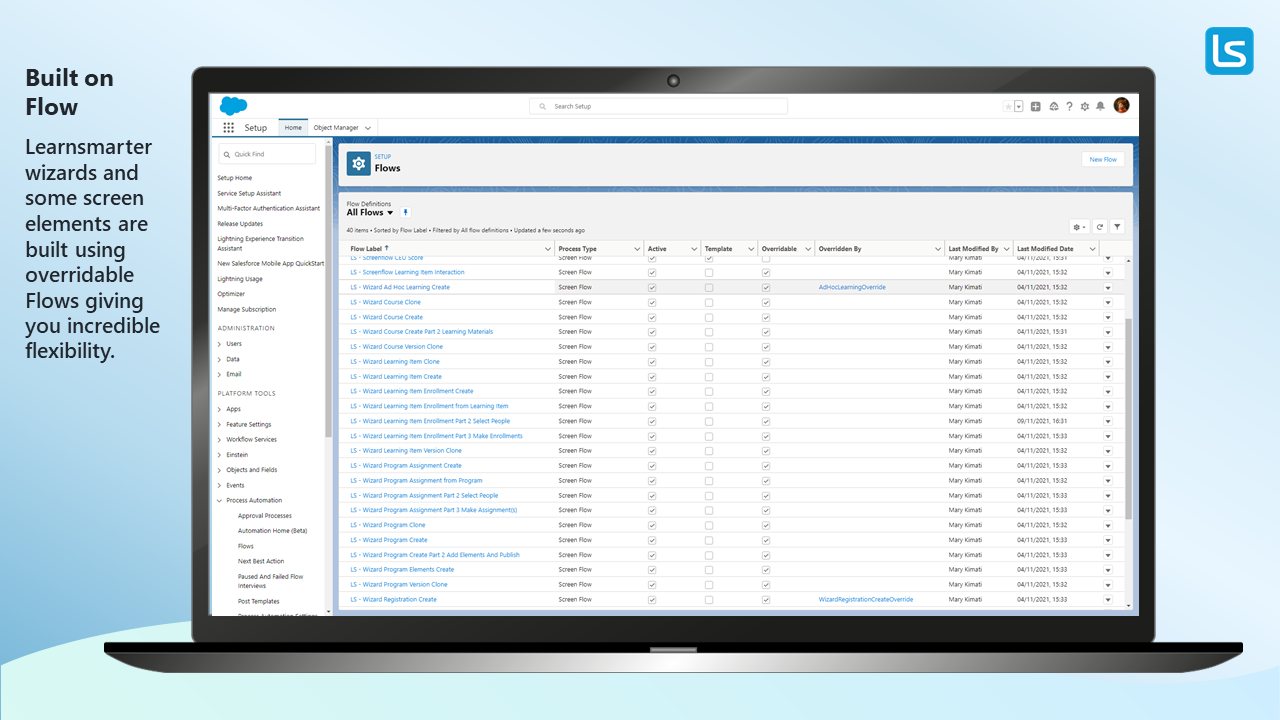
Task: Open the AdHocLearningOverride link
Action: (x=852, y=287)
